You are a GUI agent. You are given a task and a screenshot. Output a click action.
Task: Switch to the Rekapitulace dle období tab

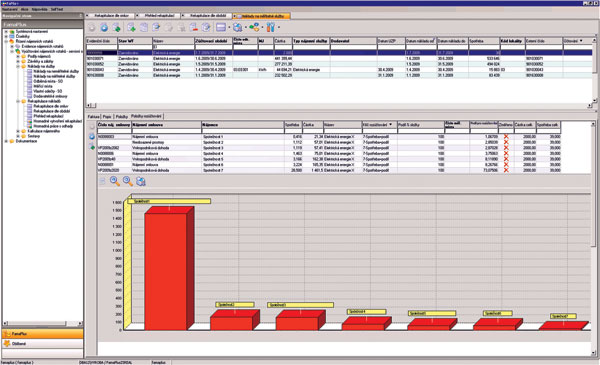(208, 16)
